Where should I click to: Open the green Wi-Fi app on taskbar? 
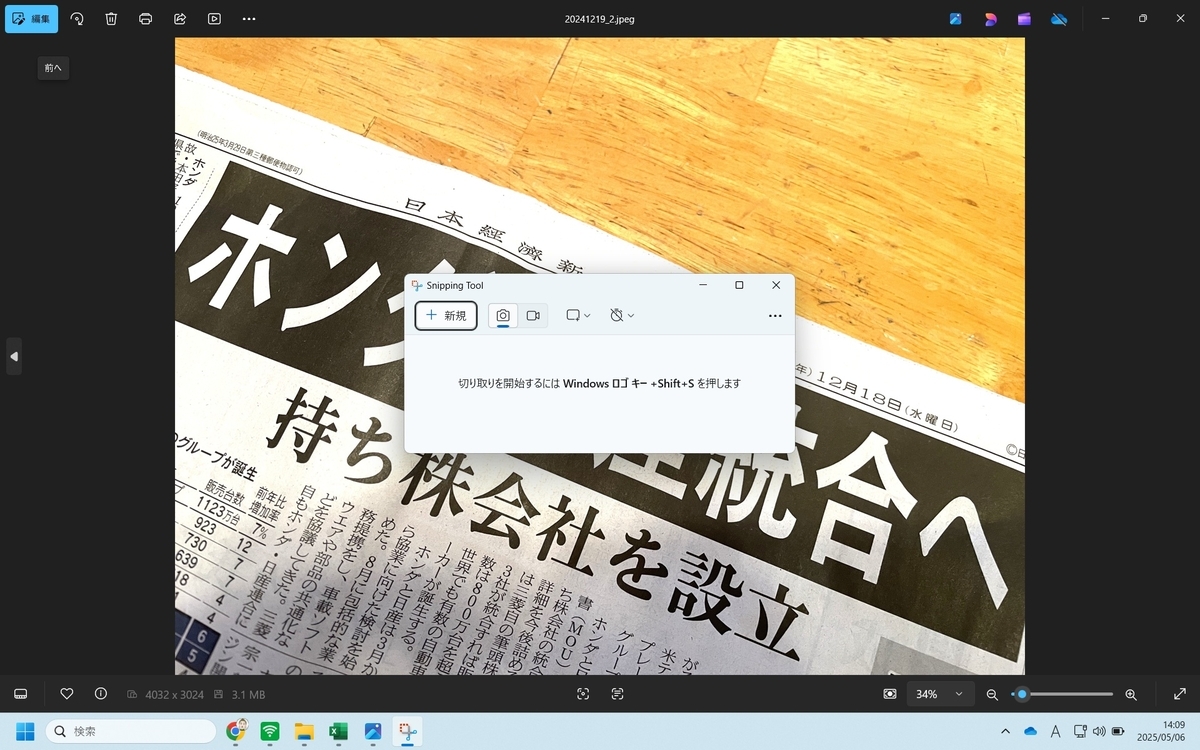[270, 731]
